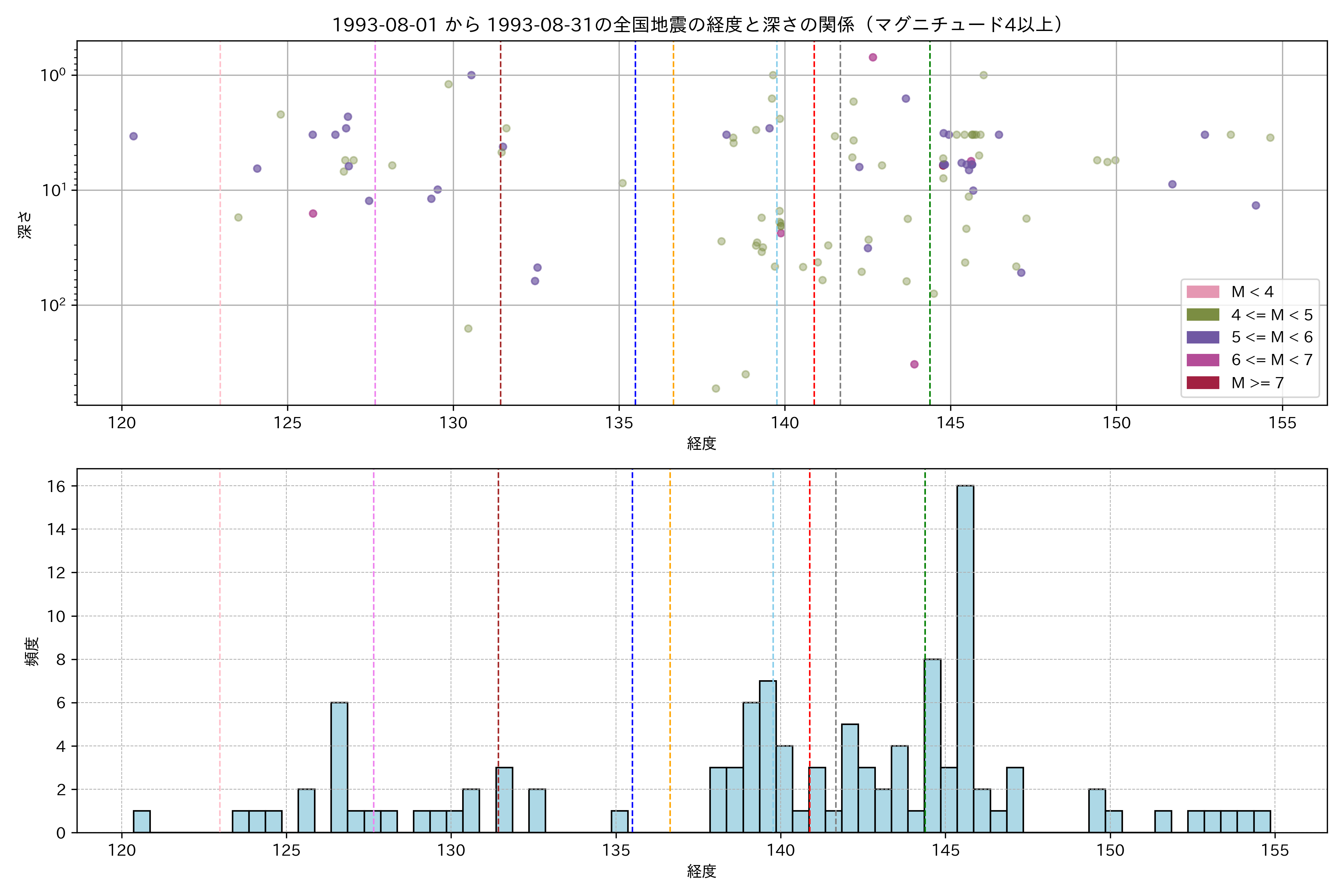The width and height of the screenshot is (1344, 896).
Task: Click the histogram bar with frequency 8
Action: 933,746
